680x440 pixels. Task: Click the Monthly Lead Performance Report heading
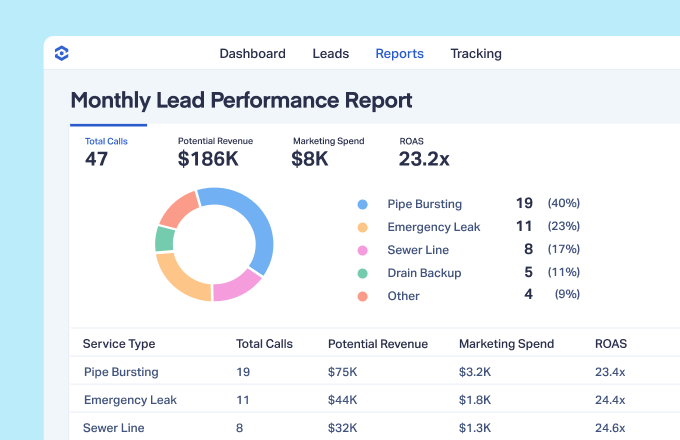pyautogui.click(x=241, y=100)
